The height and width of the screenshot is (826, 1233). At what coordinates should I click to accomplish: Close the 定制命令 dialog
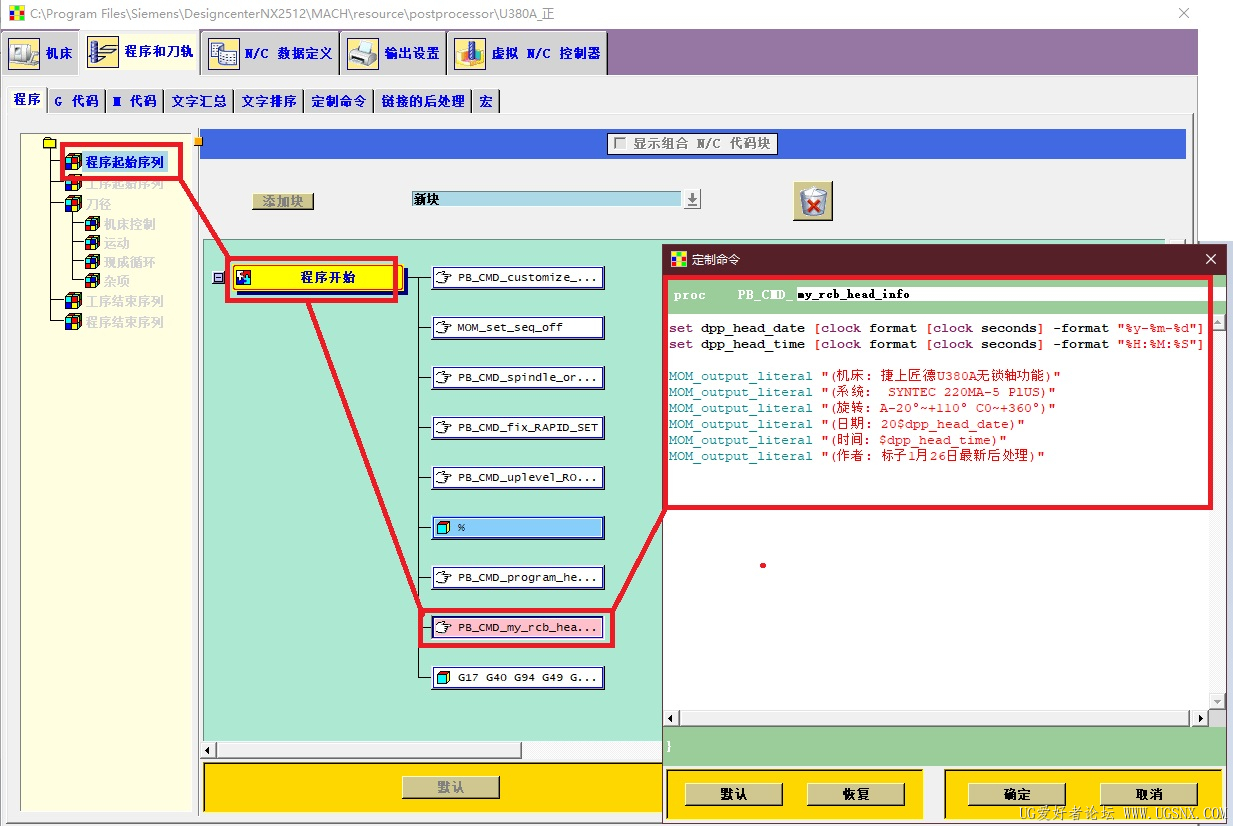1211,259
